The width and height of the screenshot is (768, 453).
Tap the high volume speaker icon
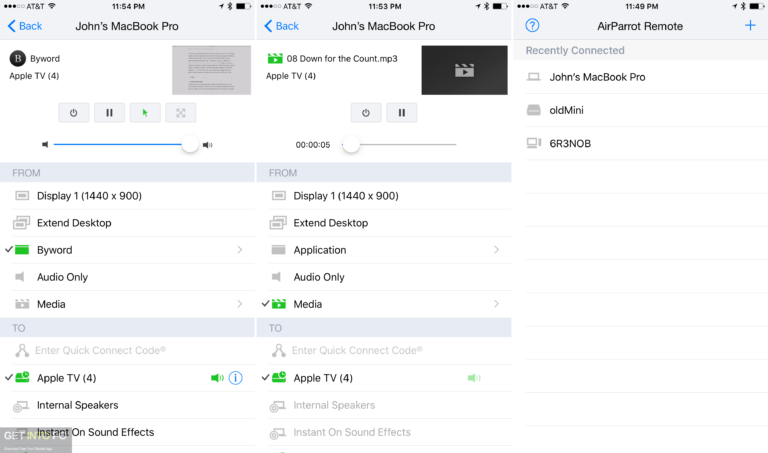coord(208,144)
